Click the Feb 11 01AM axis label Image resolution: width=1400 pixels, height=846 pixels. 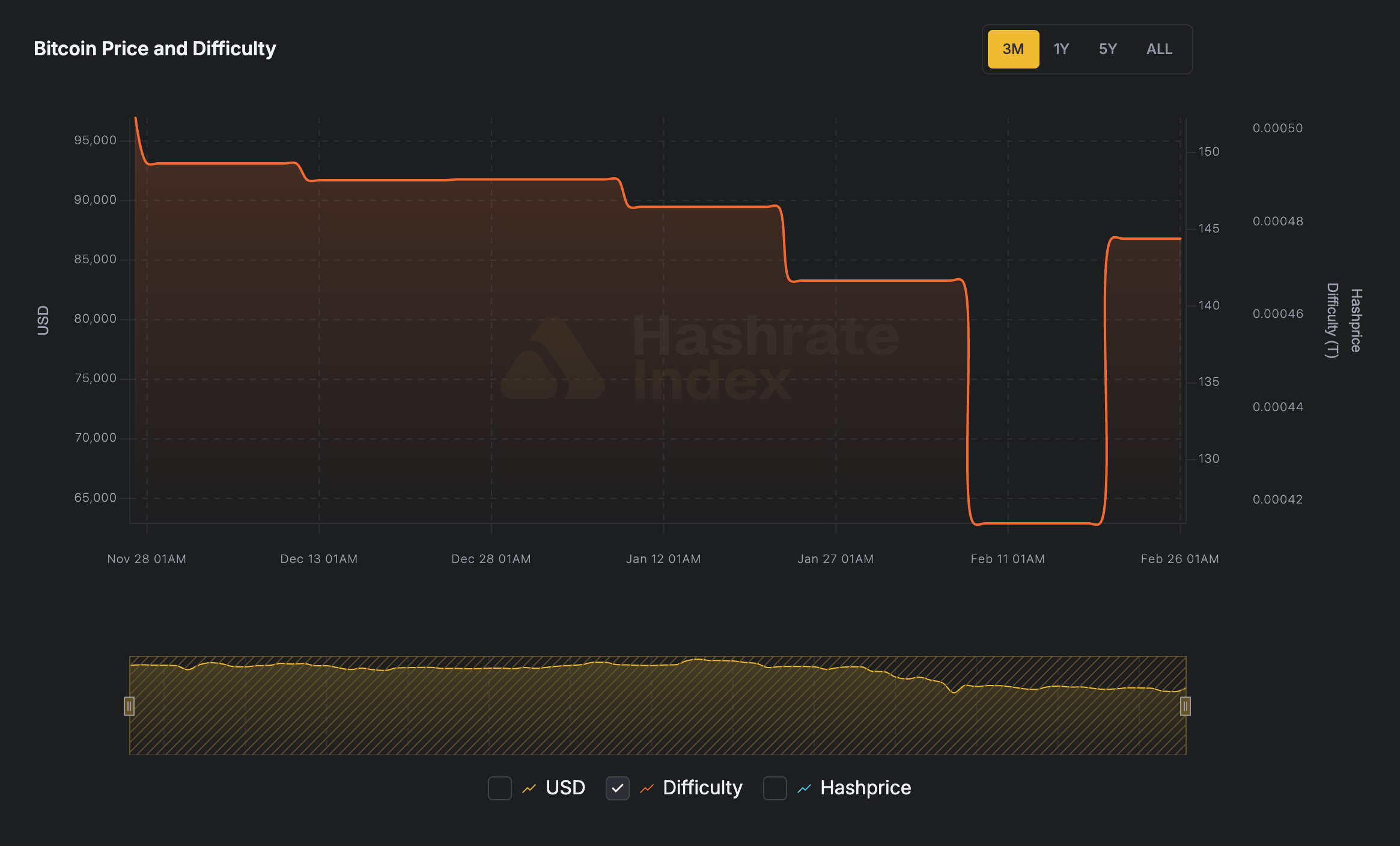[x=1008, y=558]
